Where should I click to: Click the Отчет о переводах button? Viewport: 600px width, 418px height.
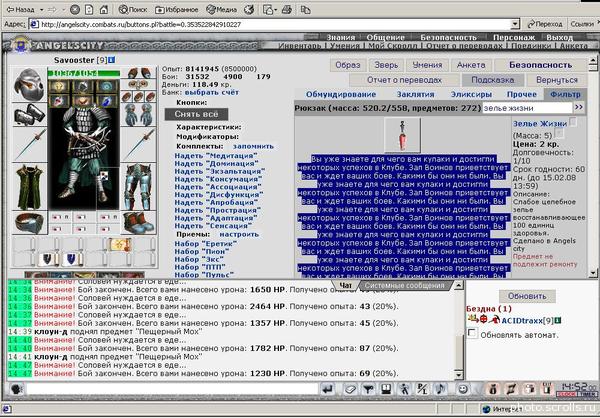[x=404, y=80]
